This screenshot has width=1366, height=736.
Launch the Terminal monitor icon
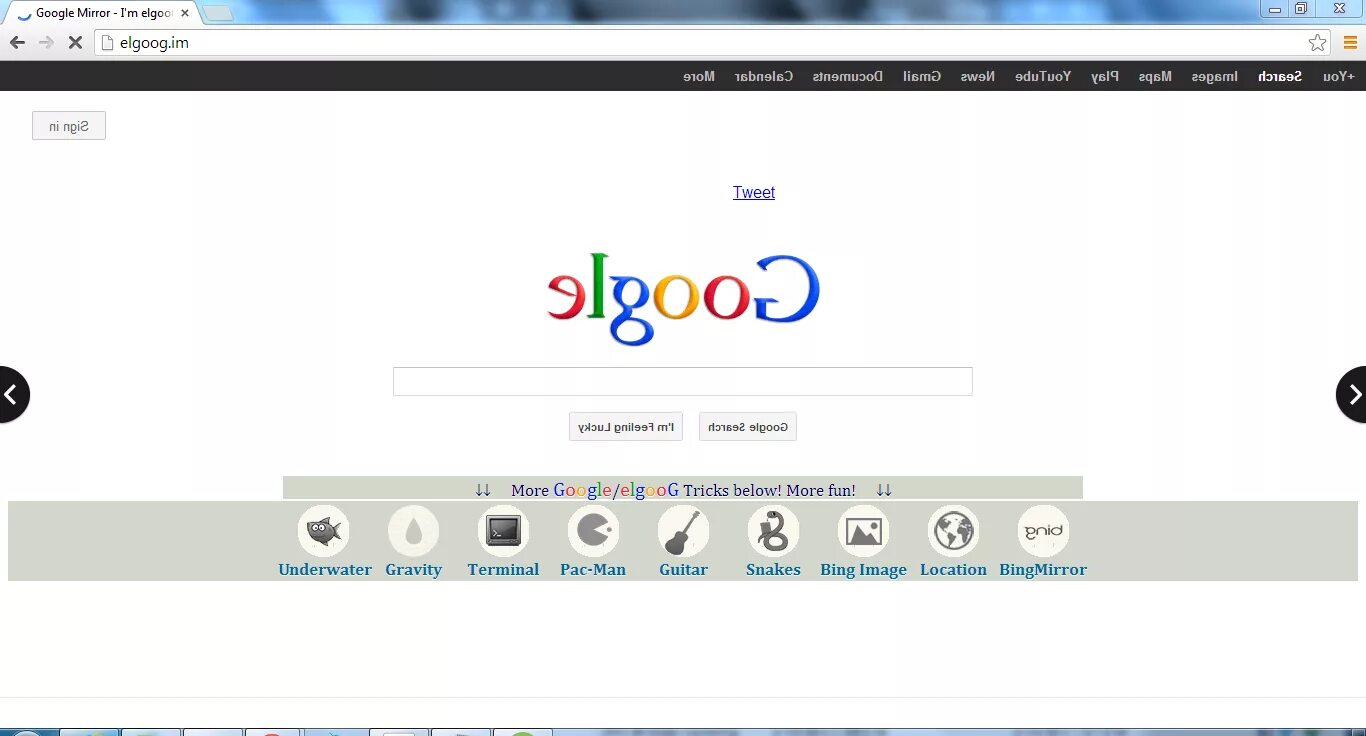(503, 531)
